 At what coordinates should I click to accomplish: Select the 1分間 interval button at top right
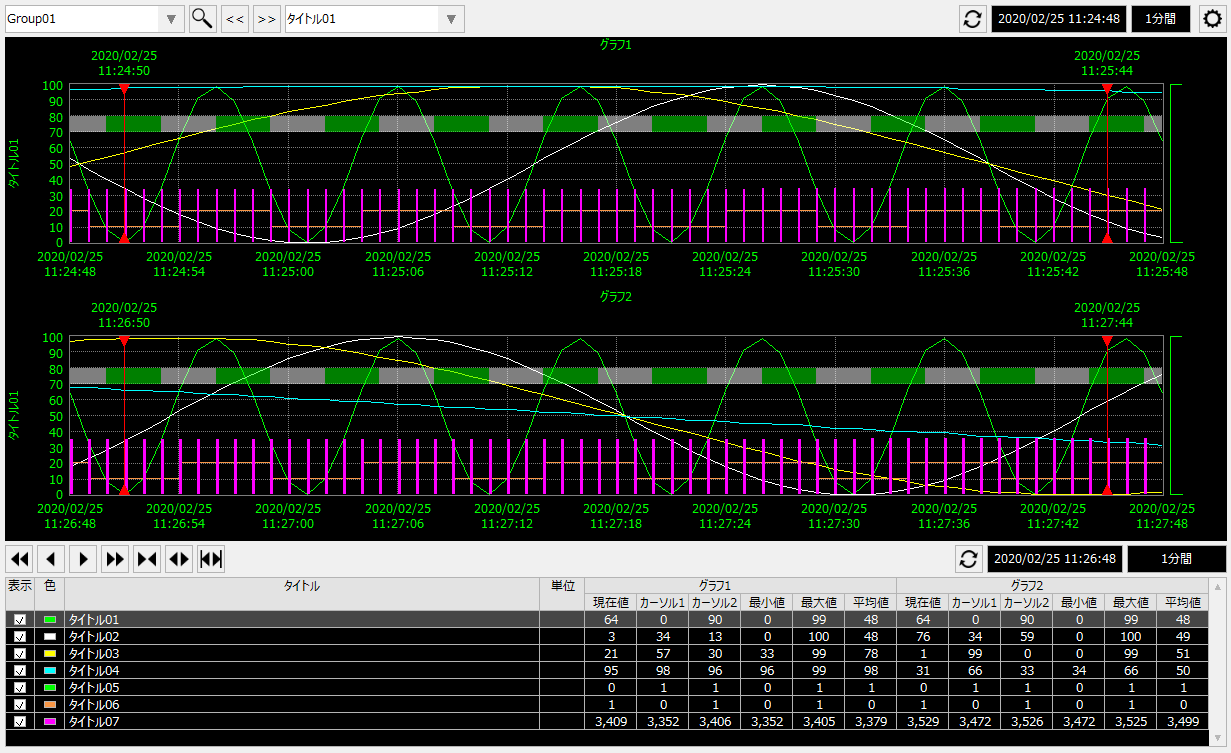pos(1161,18)
